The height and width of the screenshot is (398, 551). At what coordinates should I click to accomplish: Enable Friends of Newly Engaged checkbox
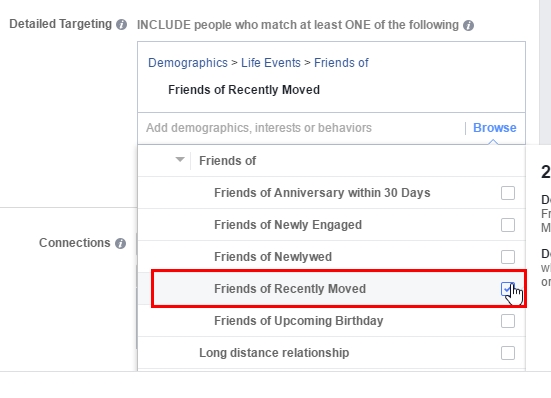(508, 225)
